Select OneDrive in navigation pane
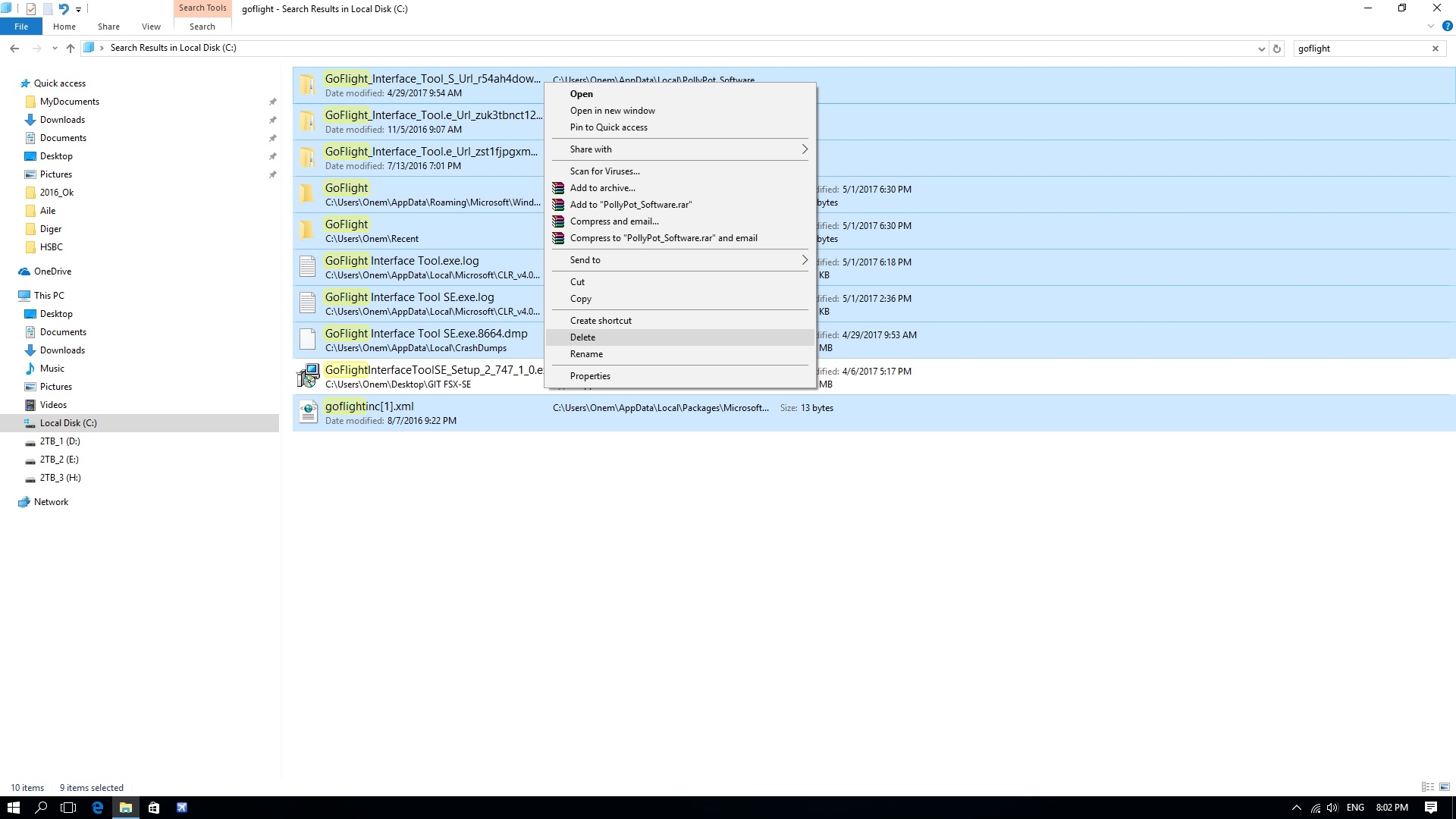Screen dimensions: 1456x819 pyautogui.click(x=52, y=271)
